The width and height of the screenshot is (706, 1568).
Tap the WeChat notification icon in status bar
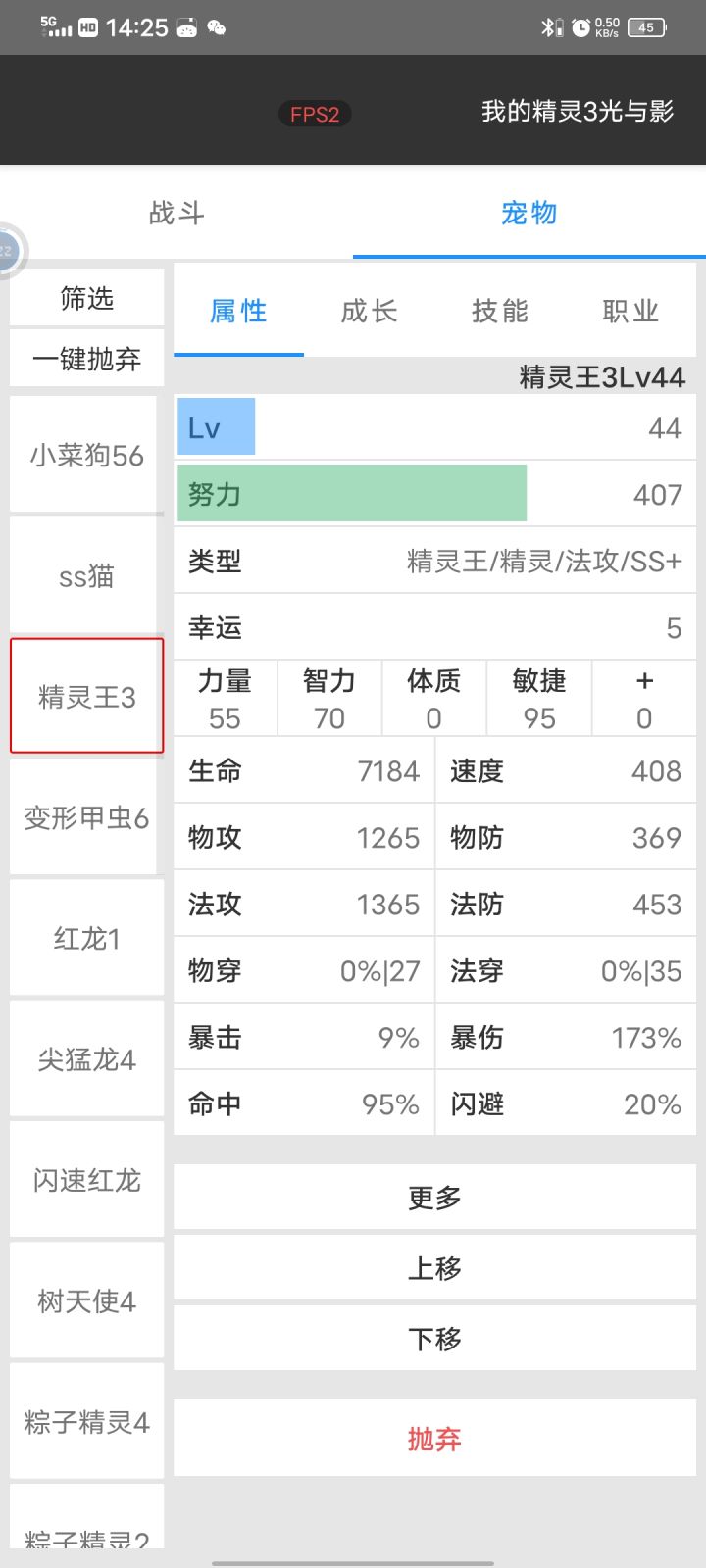pyautogui.click(x=217, y=27)
